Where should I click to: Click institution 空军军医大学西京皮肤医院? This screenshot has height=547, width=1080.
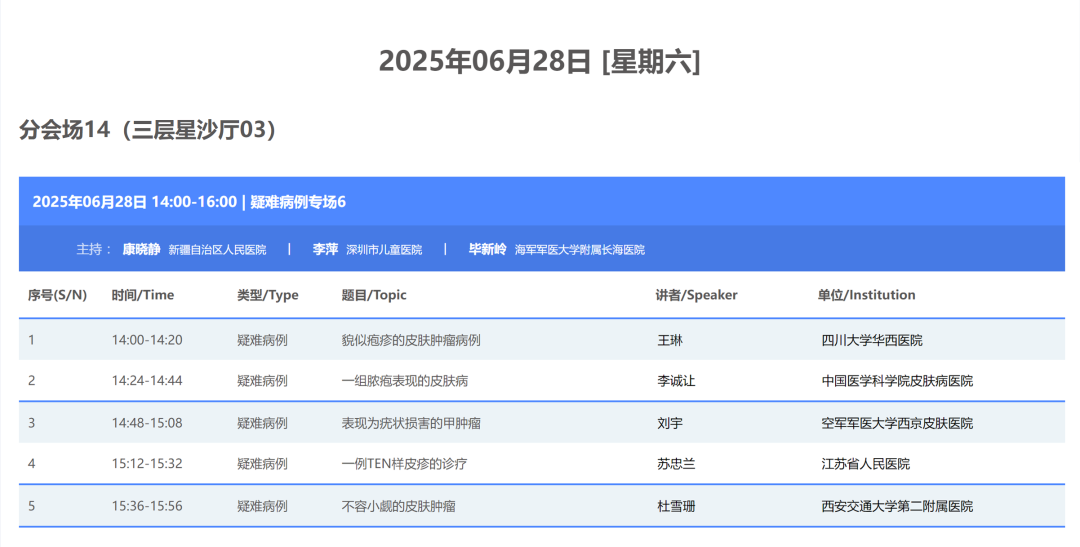pos(897,422)
